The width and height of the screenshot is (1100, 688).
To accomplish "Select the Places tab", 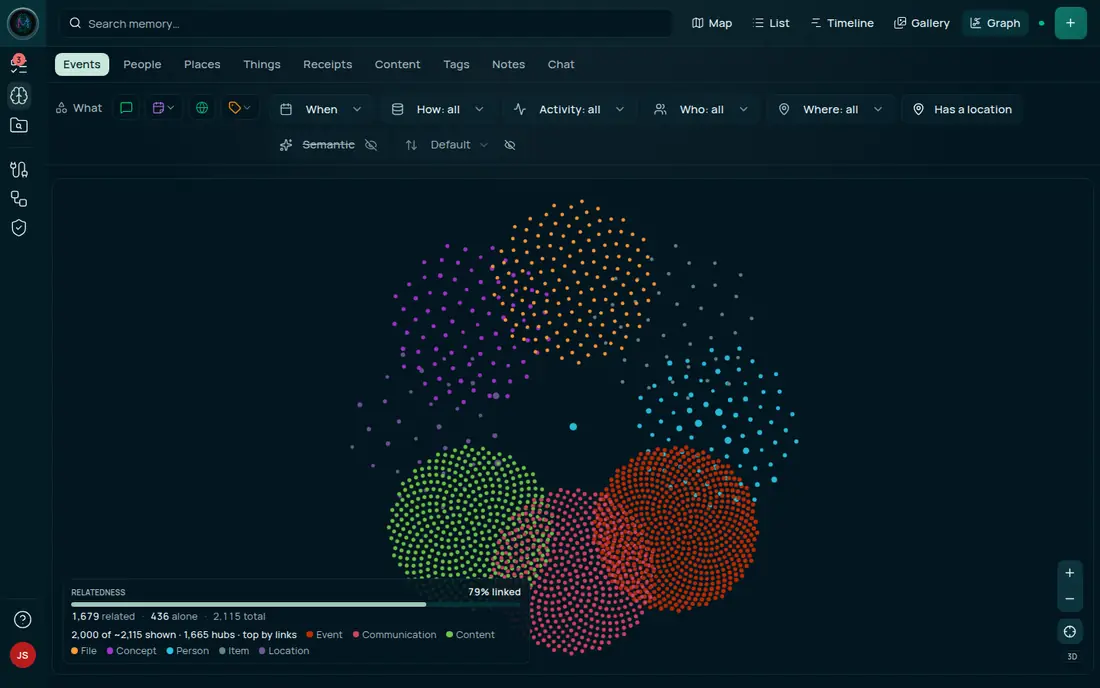I will point(202,65).
